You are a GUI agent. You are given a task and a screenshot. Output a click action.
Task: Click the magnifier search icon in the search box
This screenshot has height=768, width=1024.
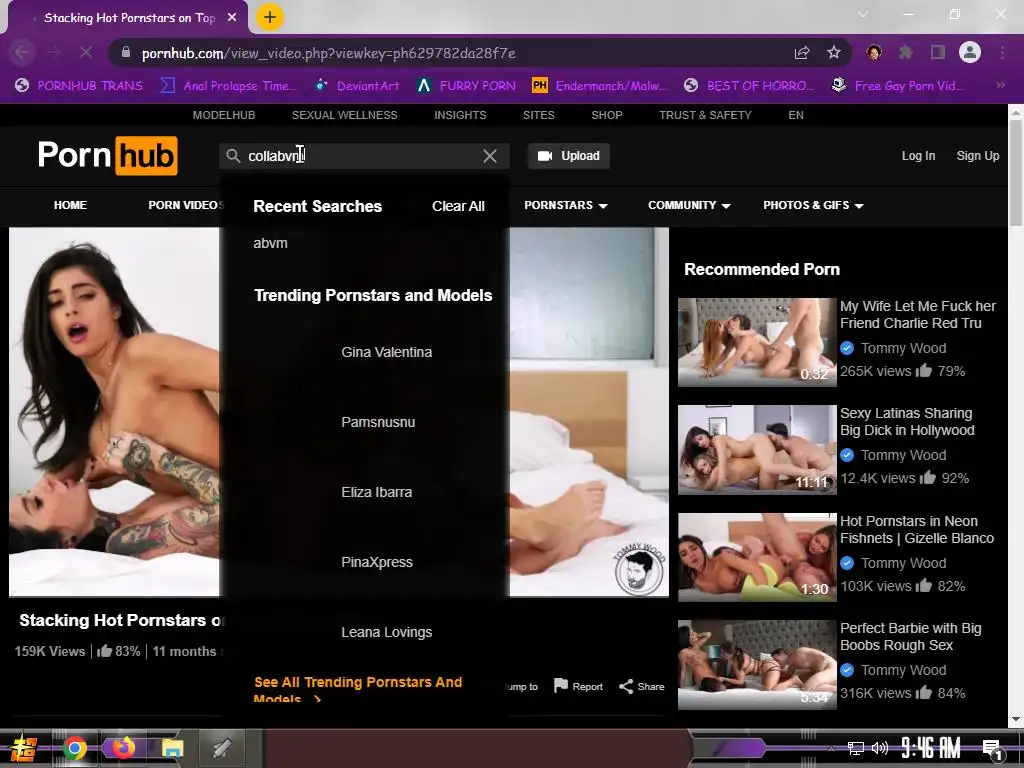coord(233,156)
